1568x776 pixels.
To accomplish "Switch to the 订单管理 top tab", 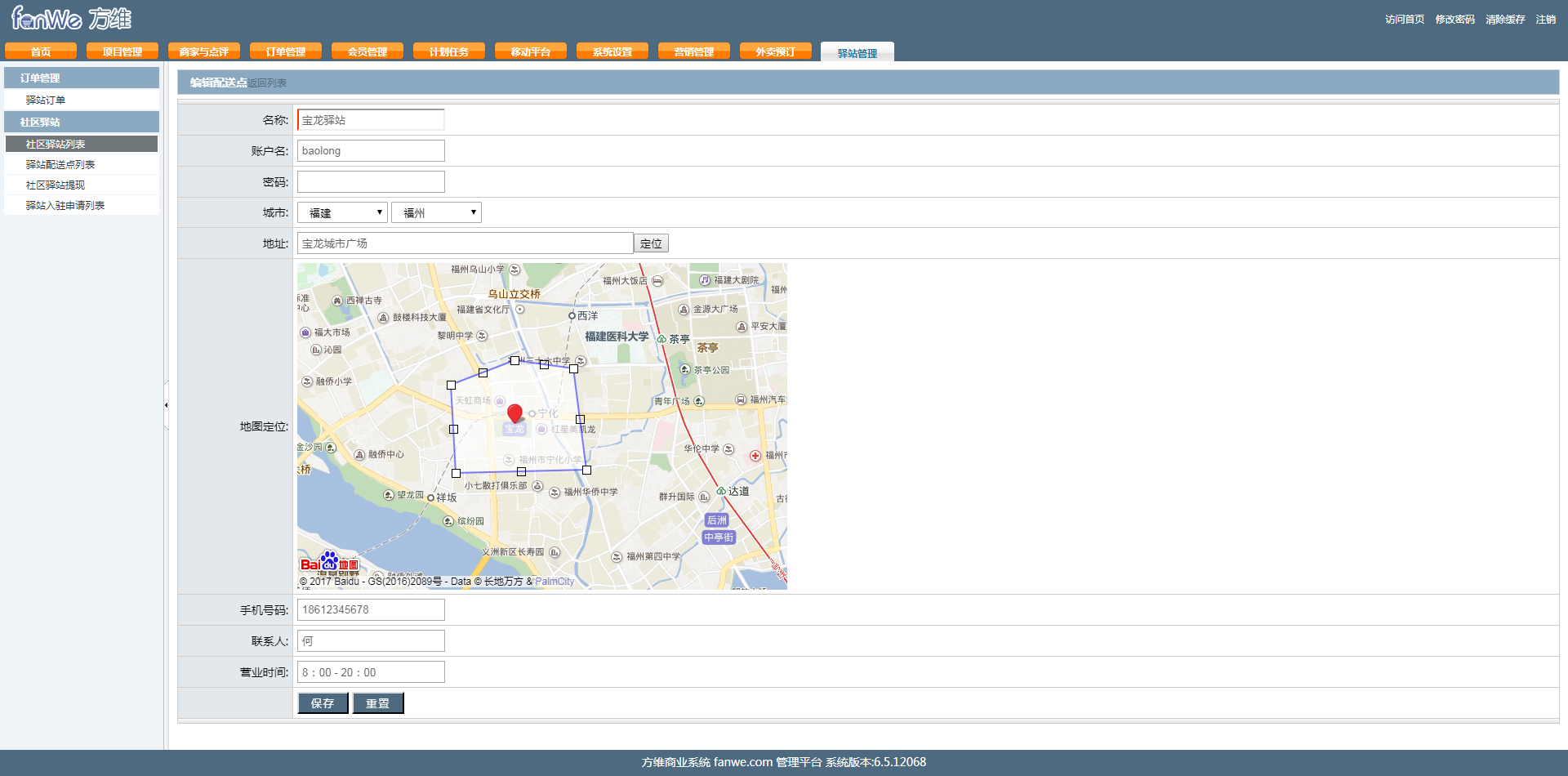I will tap(286, 51).
